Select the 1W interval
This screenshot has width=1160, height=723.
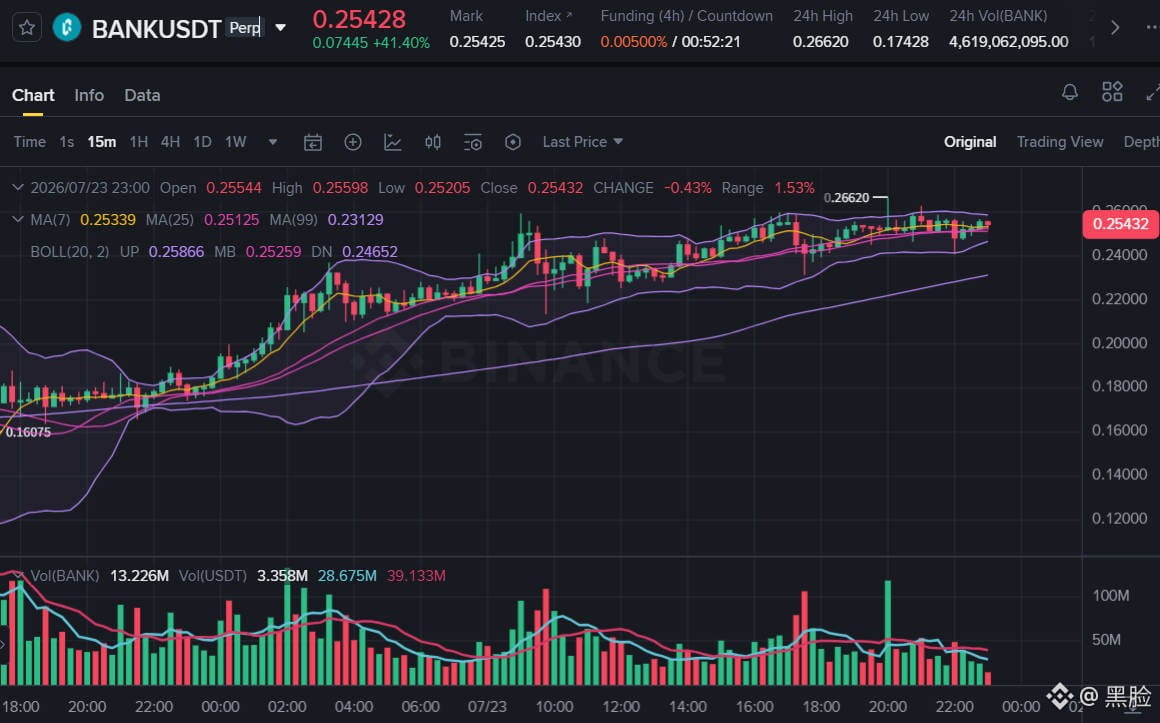tap(235, 142)
